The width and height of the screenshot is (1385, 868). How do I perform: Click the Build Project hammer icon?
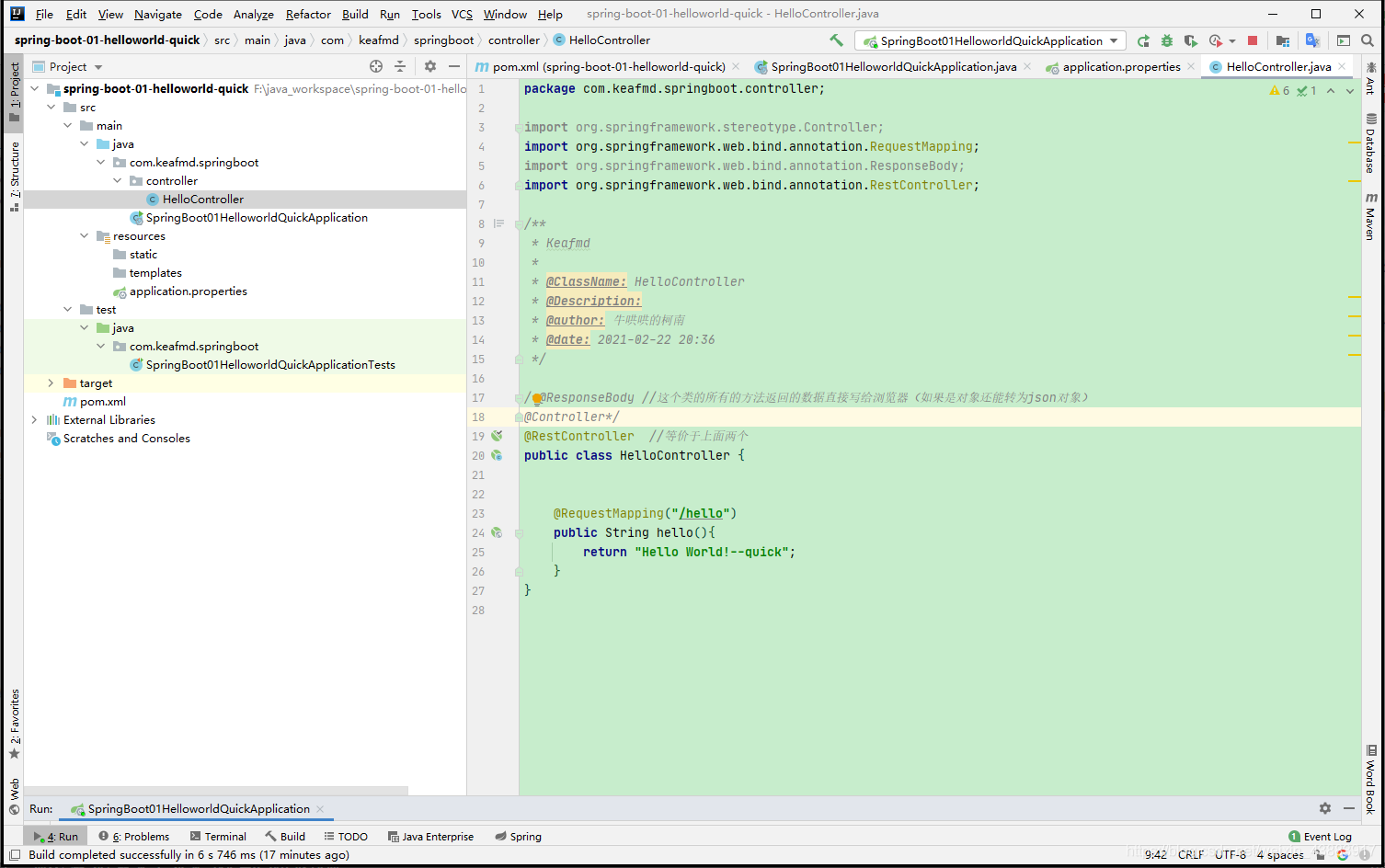pos(836,40)
